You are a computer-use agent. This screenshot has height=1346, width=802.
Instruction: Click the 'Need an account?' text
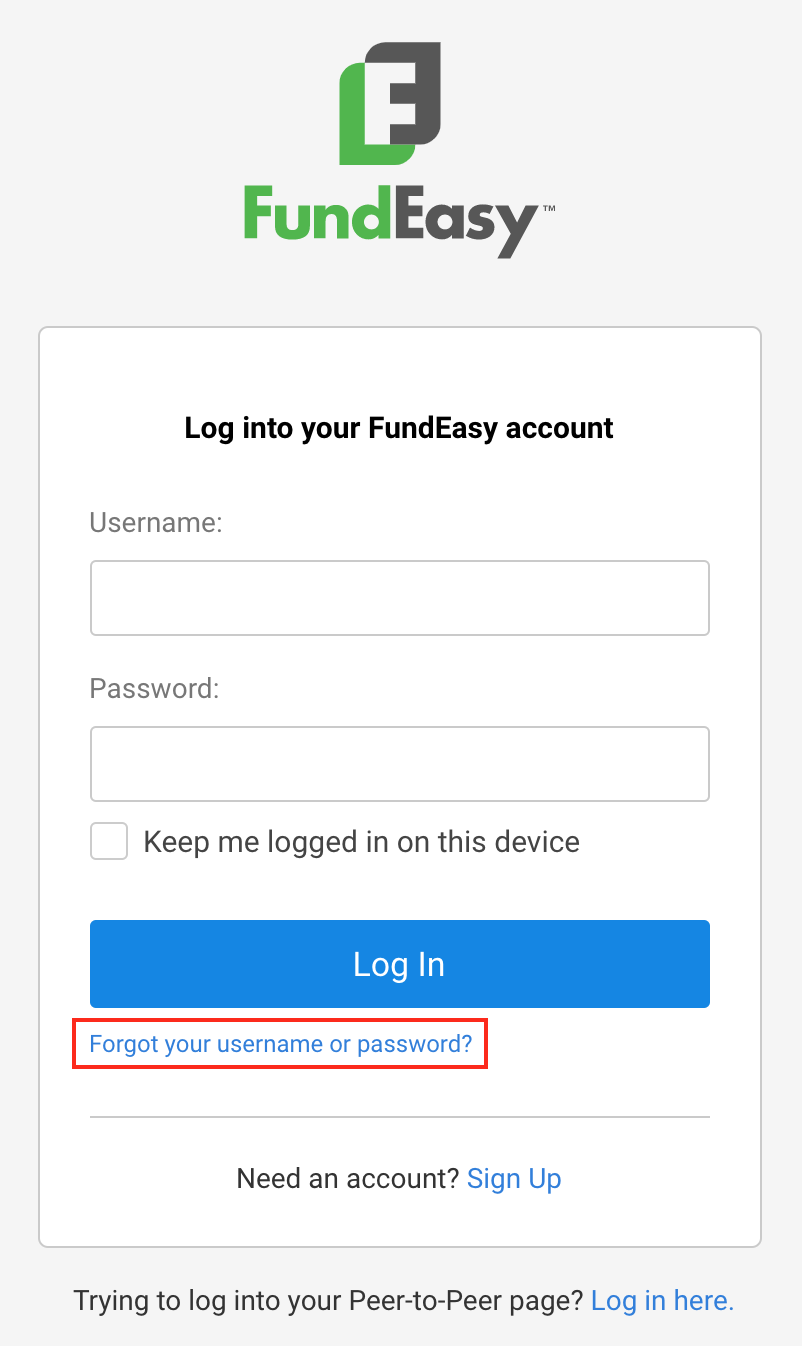point(347,1178)
